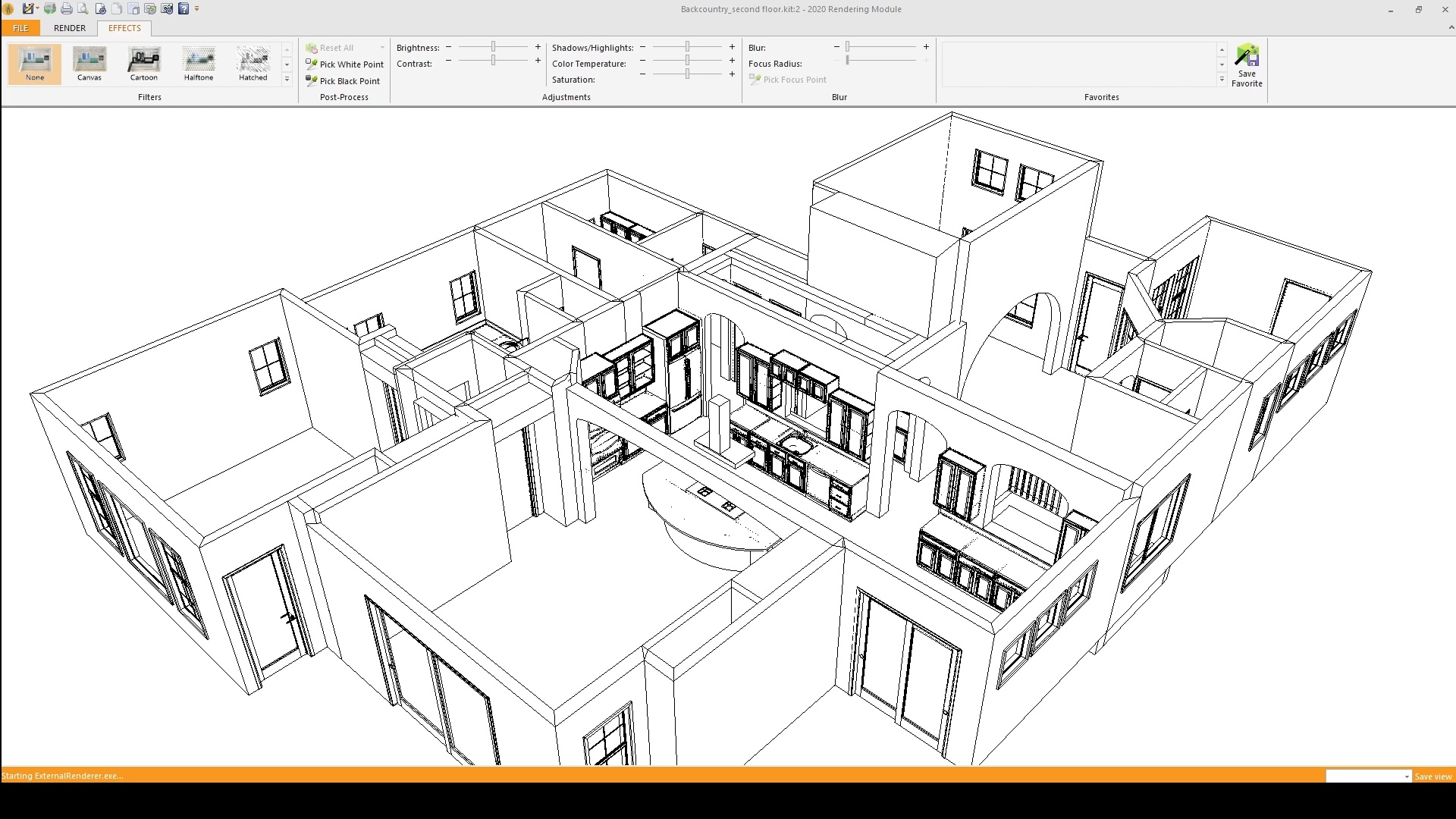
Task: Click the Contrast slider handle
Action: click(x=493, y=61)
